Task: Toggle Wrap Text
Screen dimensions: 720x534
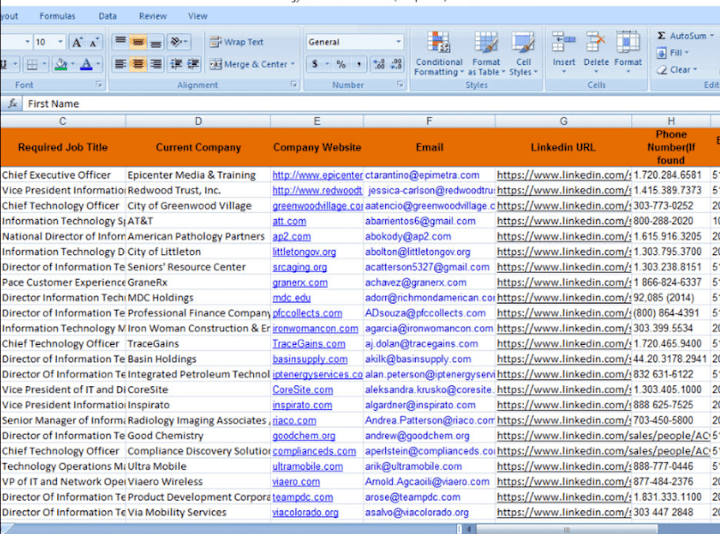Action: pos(236,42)
